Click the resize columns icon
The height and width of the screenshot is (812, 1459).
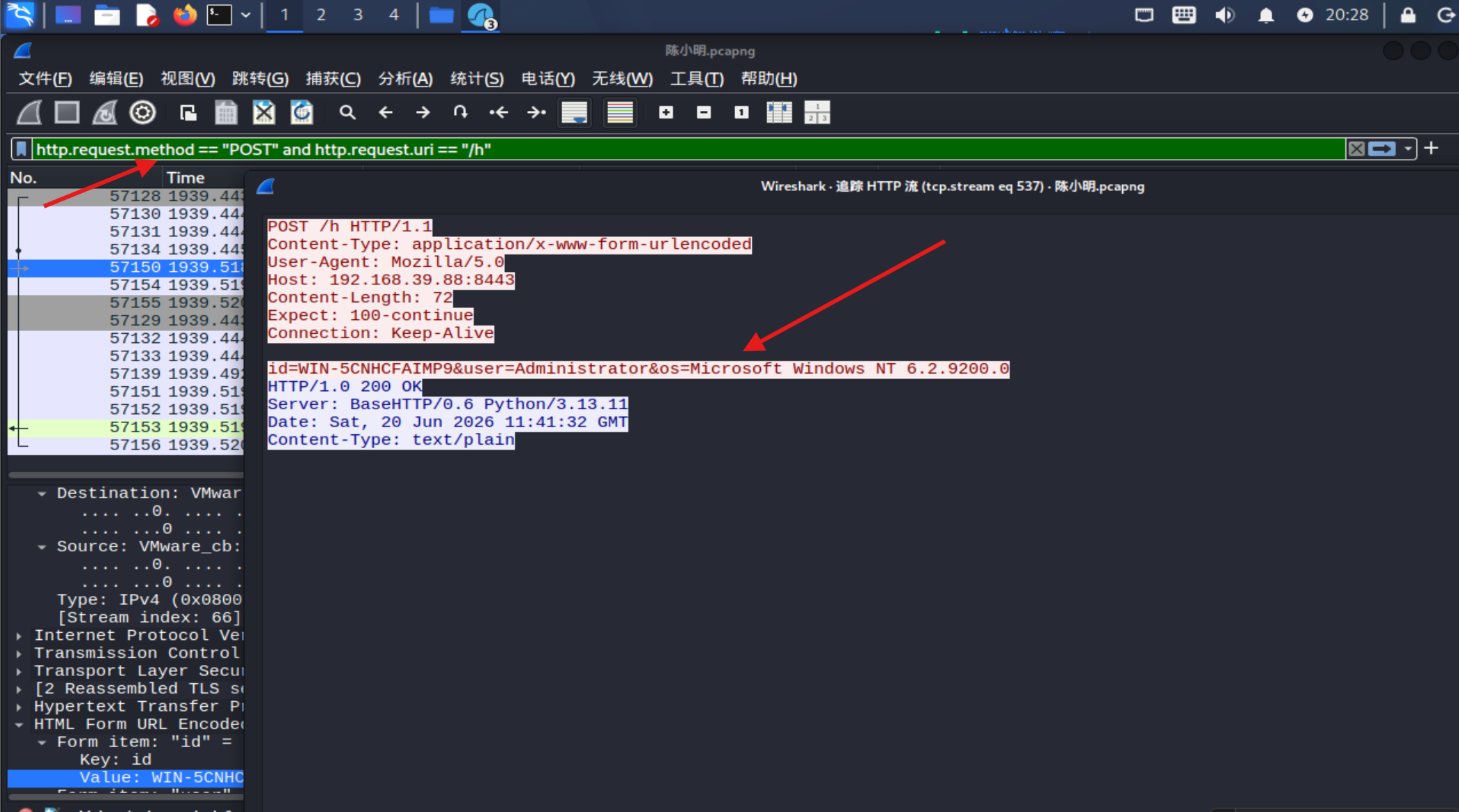(x=779, y=112)
